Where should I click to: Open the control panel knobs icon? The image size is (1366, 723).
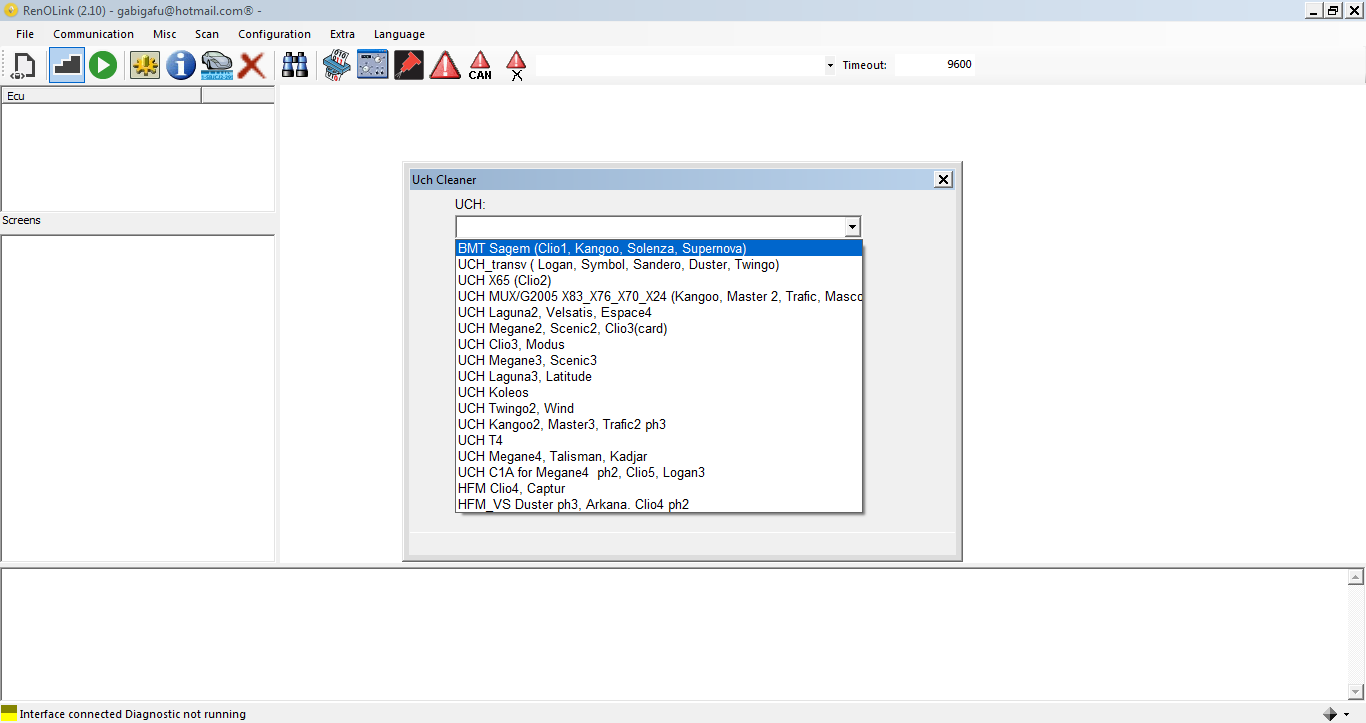pyautogui.click(x=373, y=65)
